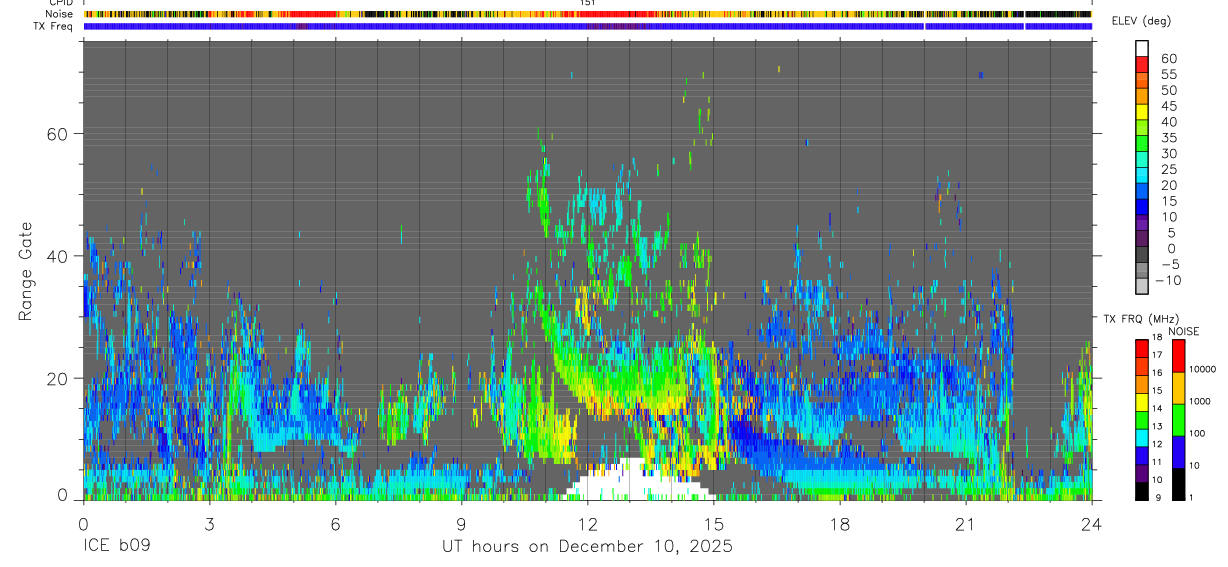Click the '35' label on the ELEV colorbar
Screen dimensions: 1228x567
pyautogui.click(x=1169, y=138)
